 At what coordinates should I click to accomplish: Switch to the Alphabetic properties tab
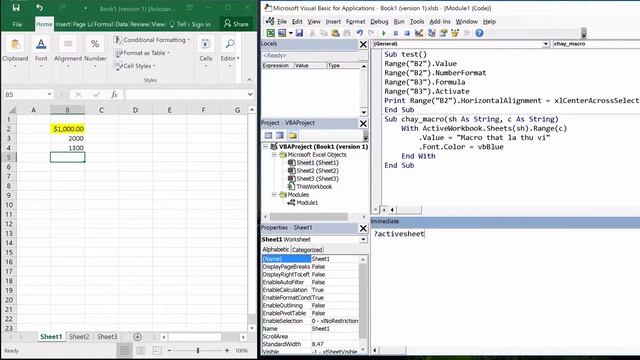click(x=276, y=249)
